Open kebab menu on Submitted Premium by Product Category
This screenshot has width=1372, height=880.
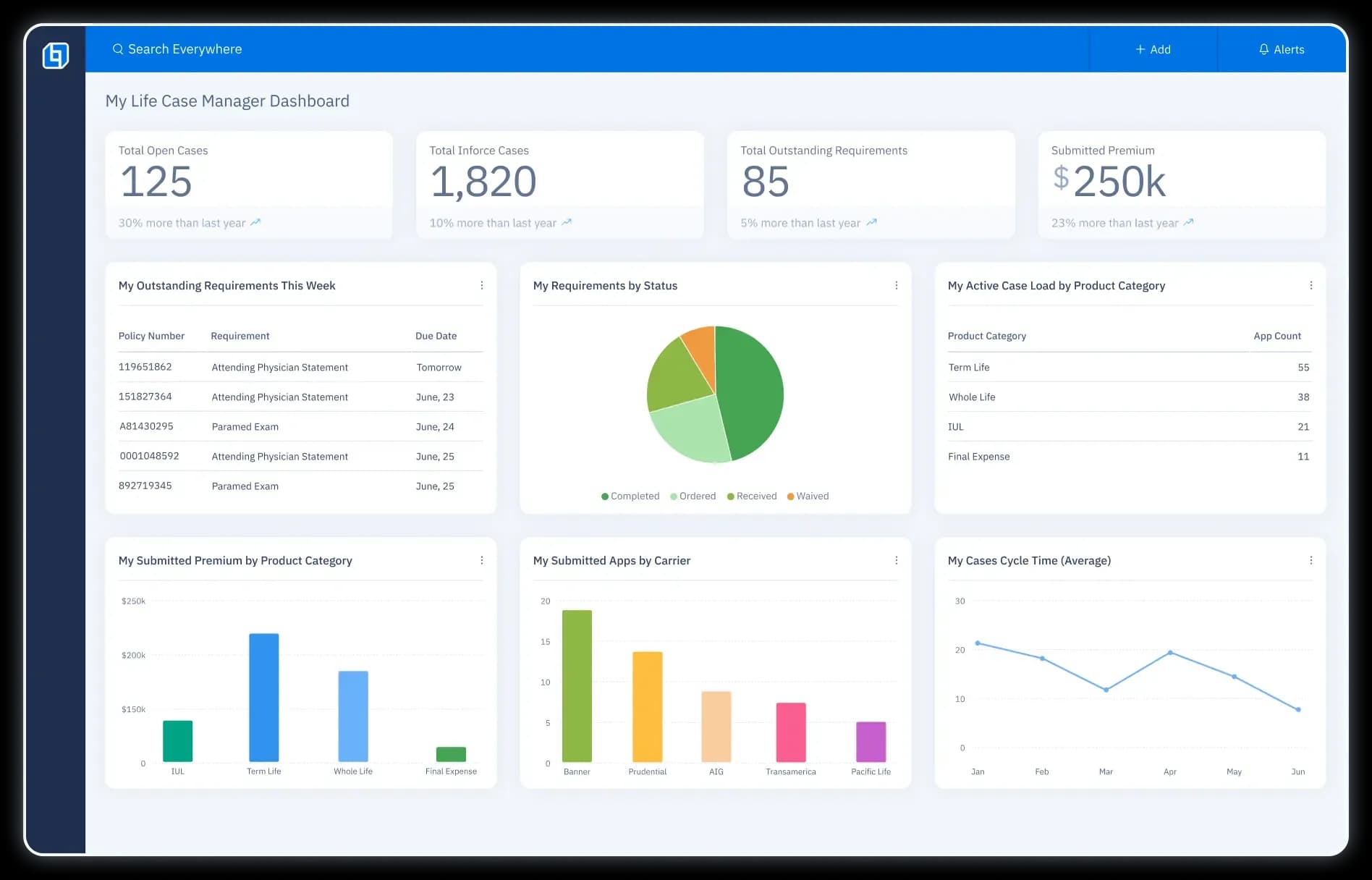click(482, 561)
